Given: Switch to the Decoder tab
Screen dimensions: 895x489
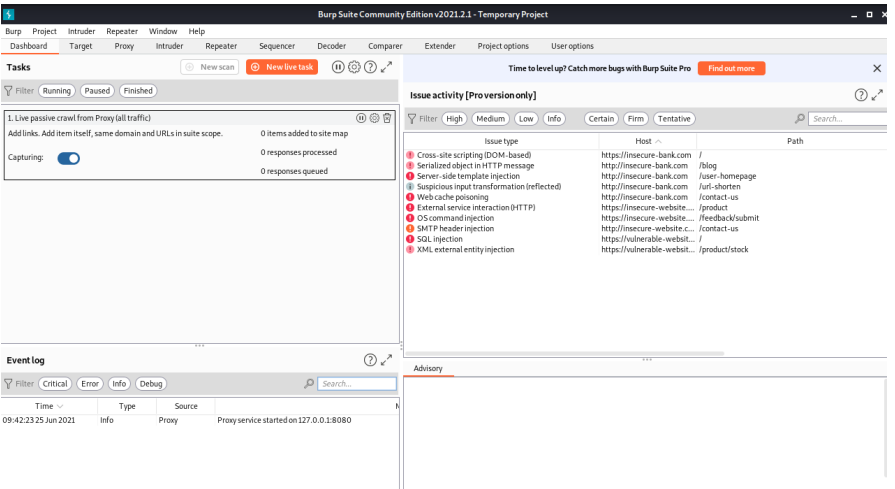Looking at the screenshot, I should [x=332, y=46].
